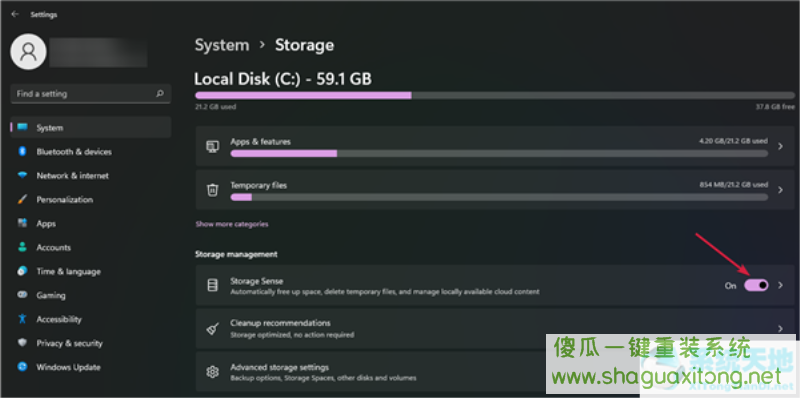Viewport: 800px width, 398px height.
Task: Click the Personalization paintbrush icon
Action: tap(22, 200)
